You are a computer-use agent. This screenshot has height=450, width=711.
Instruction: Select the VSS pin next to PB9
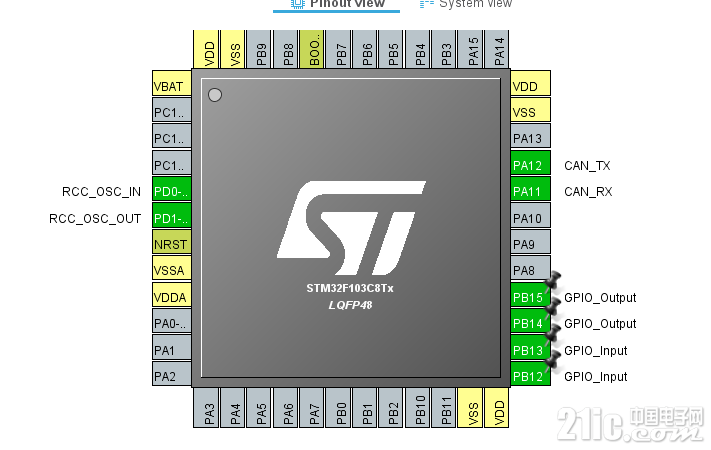click(233, 49)
